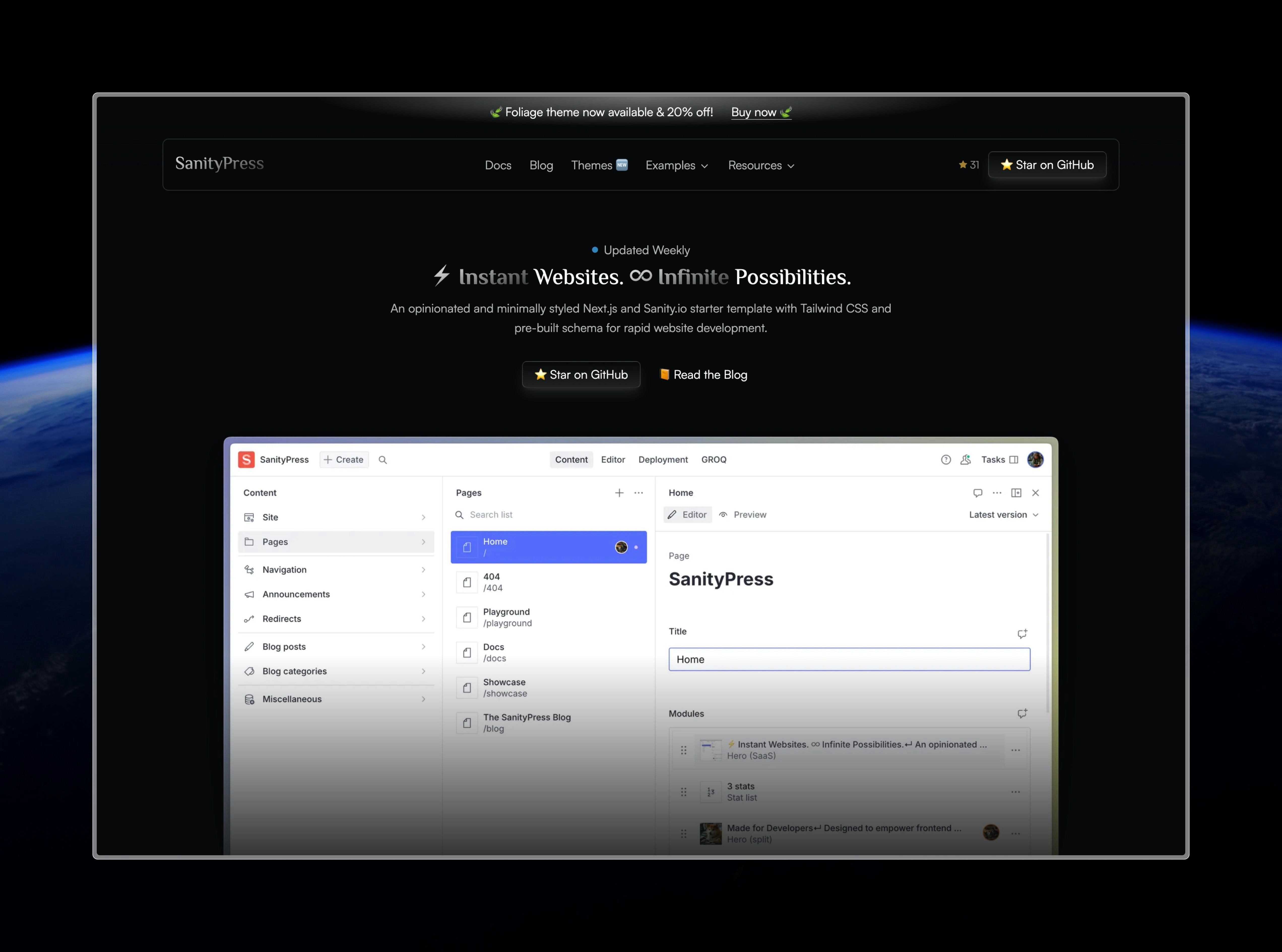Image resolution: width=1282 pixels, height=952 pixels.
Task: Add comment icon next to Title field
Action: click(x=1022, y=633)
